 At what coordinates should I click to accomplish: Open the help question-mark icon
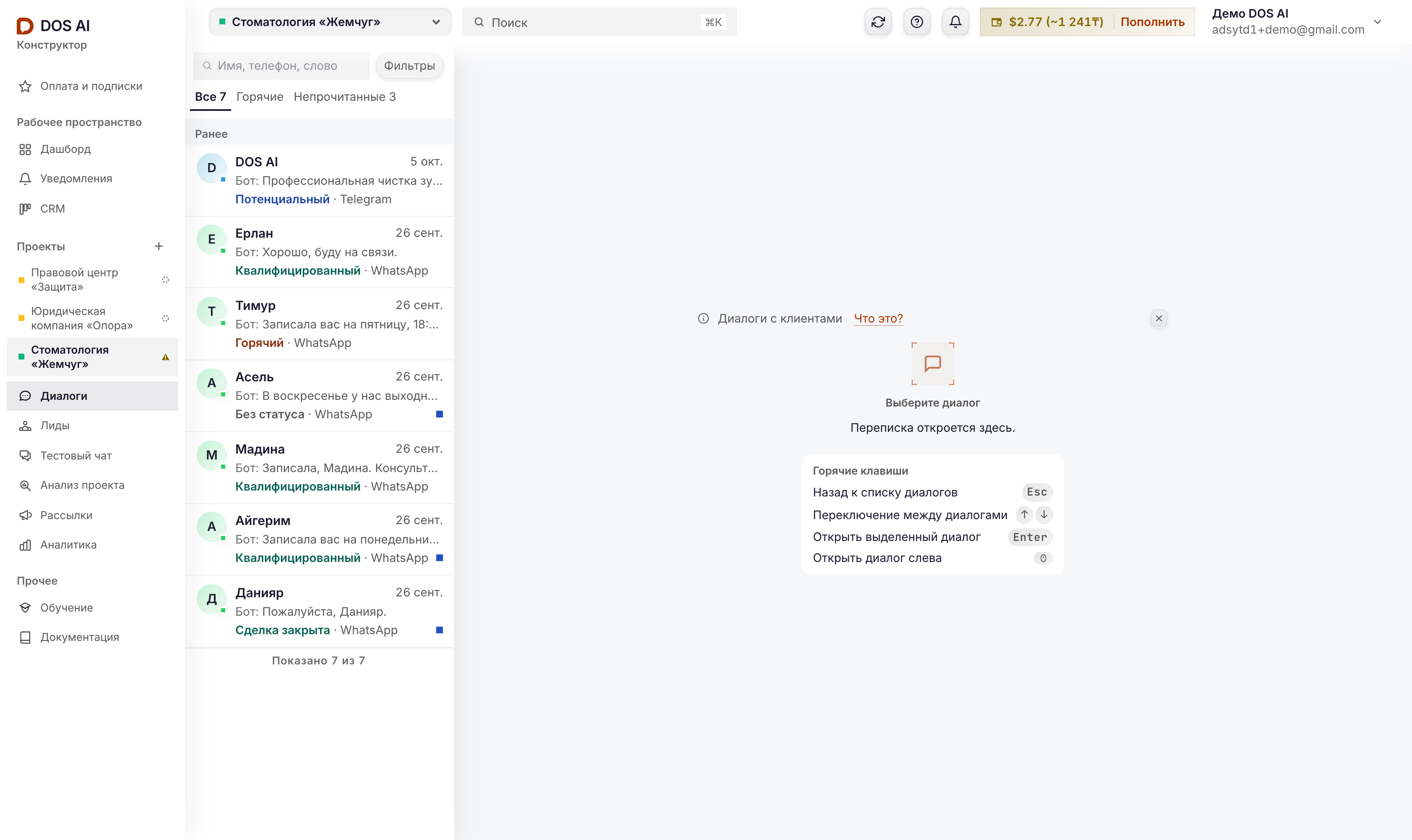click(x=917, y=22)
